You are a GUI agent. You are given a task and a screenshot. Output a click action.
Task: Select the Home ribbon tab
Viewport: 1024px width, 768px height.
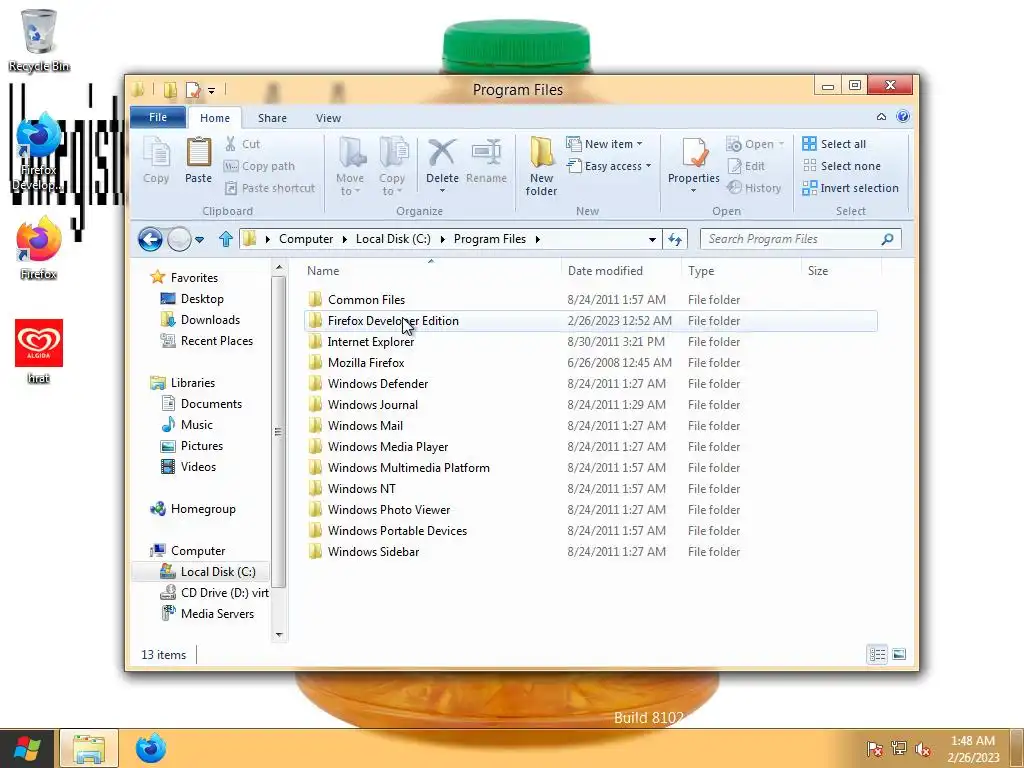(215, 118)
